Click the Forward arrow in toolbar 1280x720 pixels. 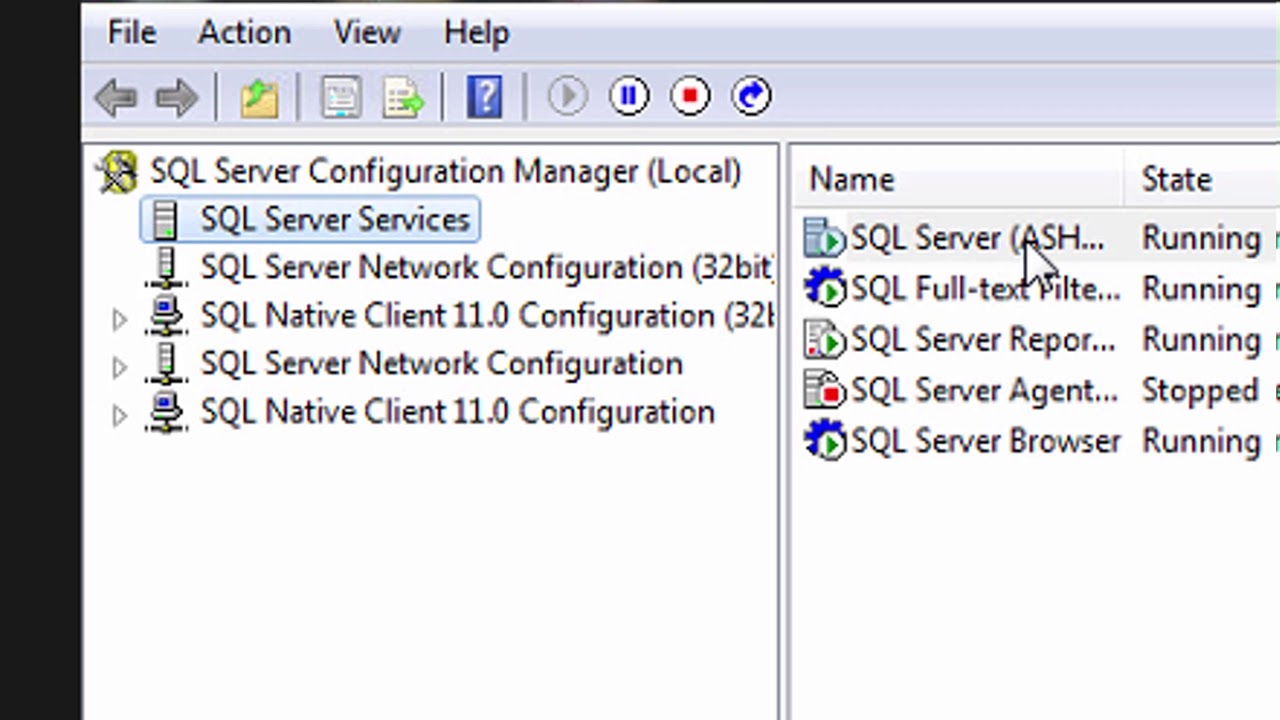pos(177,97)
